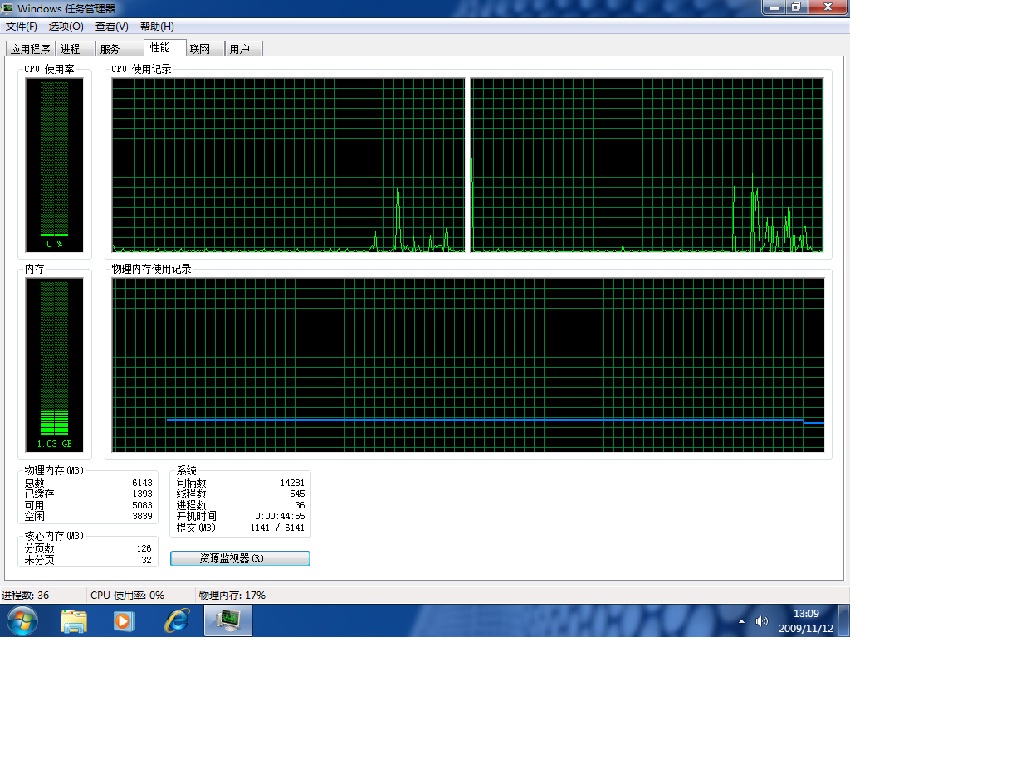Screen dimensions: 1024x768
Task: Switch to the 联网 (Networking) tab
Action: point(200,49)
